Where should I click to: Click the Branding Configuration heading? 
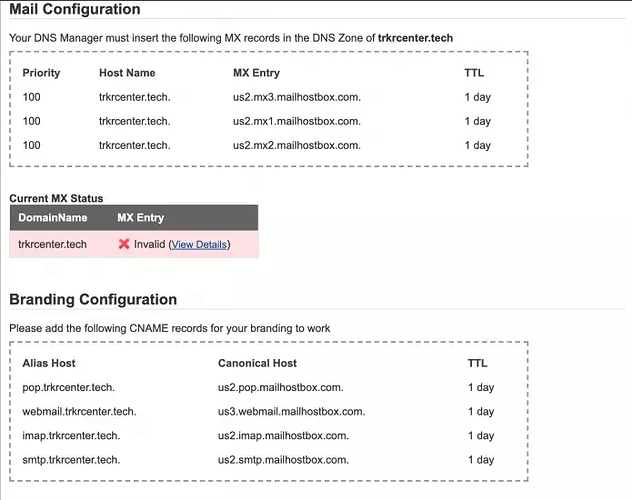pos(93,299)
